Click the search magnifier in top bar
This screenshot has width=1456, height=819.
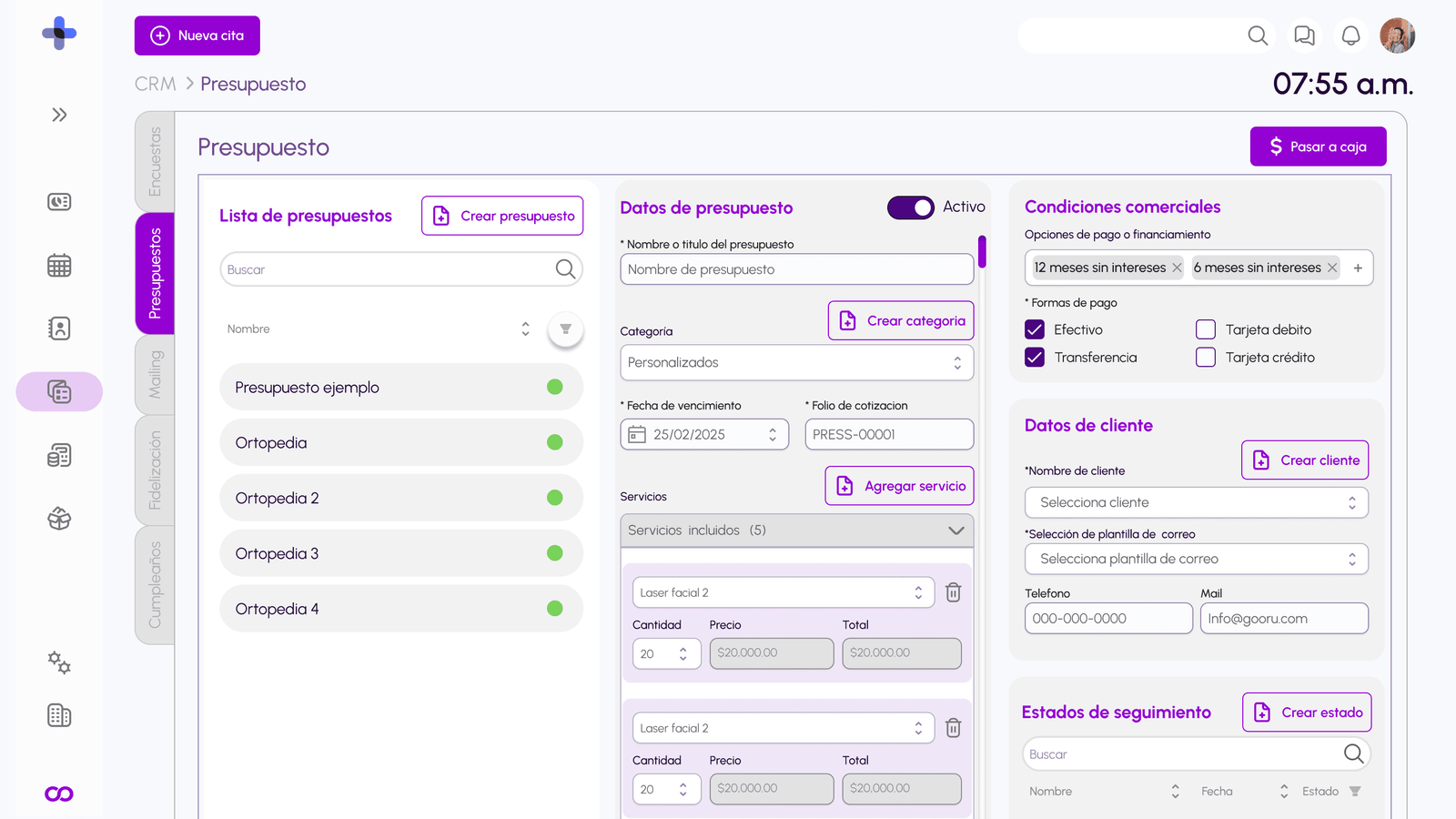click(x=1258, y=35)
